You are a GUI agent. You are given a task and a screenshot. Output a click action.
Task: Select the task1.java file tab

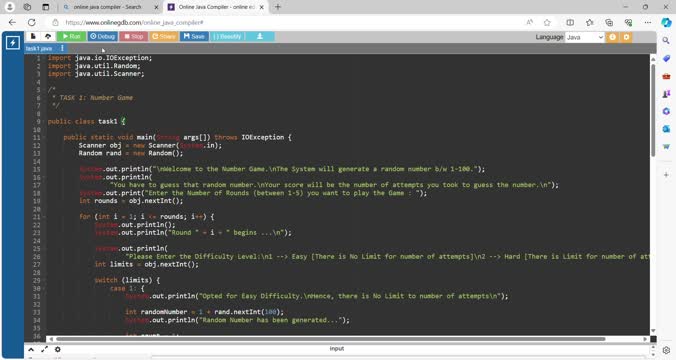point(39,48)
